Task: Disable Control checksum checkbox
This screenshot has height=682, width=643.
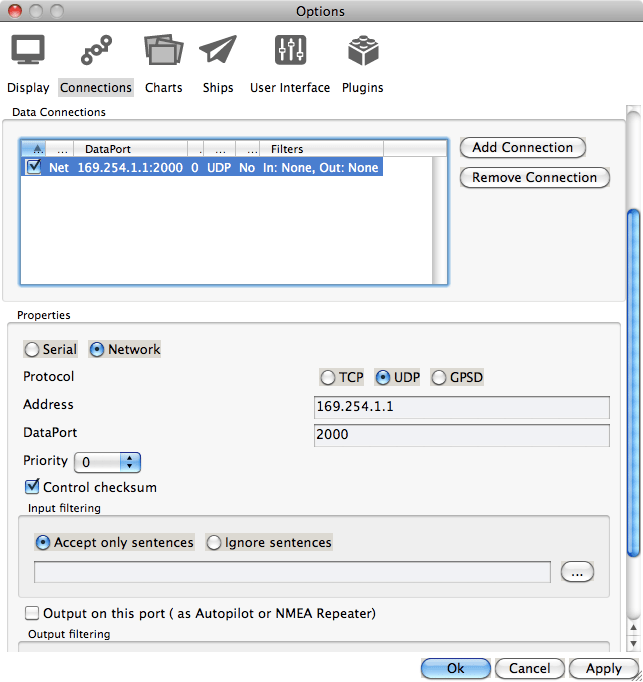Action: pyautogui.click(x=33, y=487)
